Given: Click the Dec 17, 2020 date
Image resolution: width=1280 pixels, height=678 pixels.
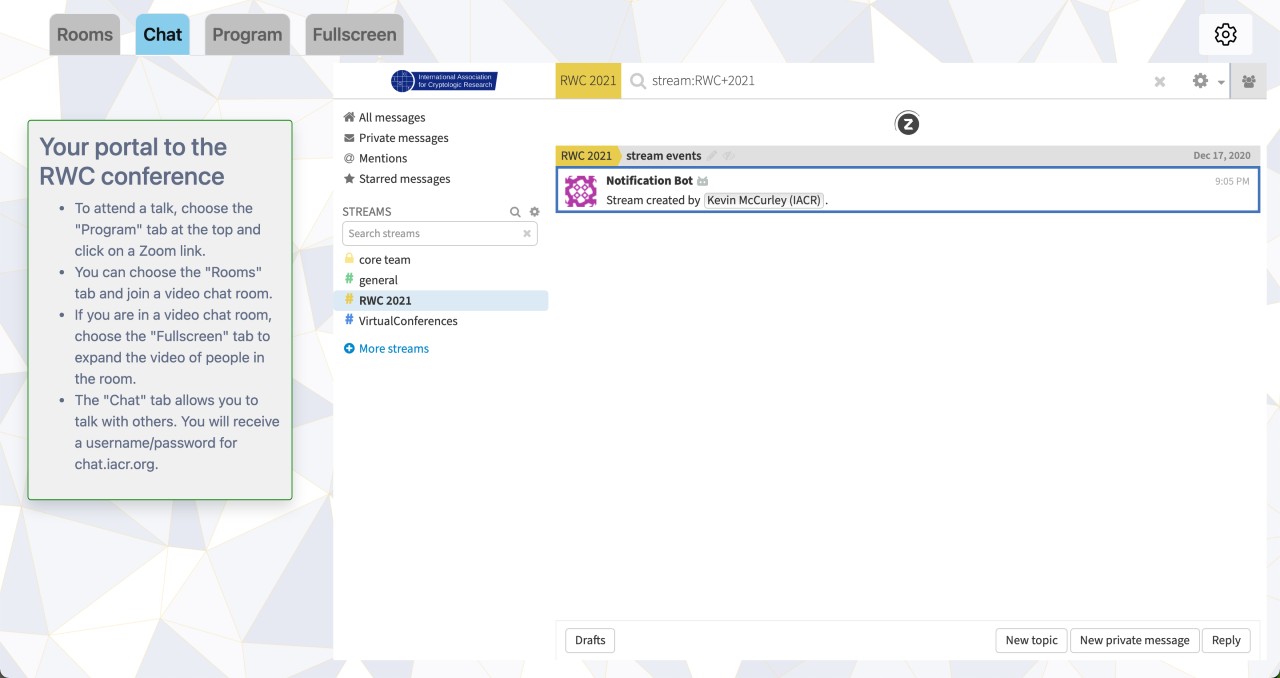Looking at the screenshot, I should (x=1222, y=156).
